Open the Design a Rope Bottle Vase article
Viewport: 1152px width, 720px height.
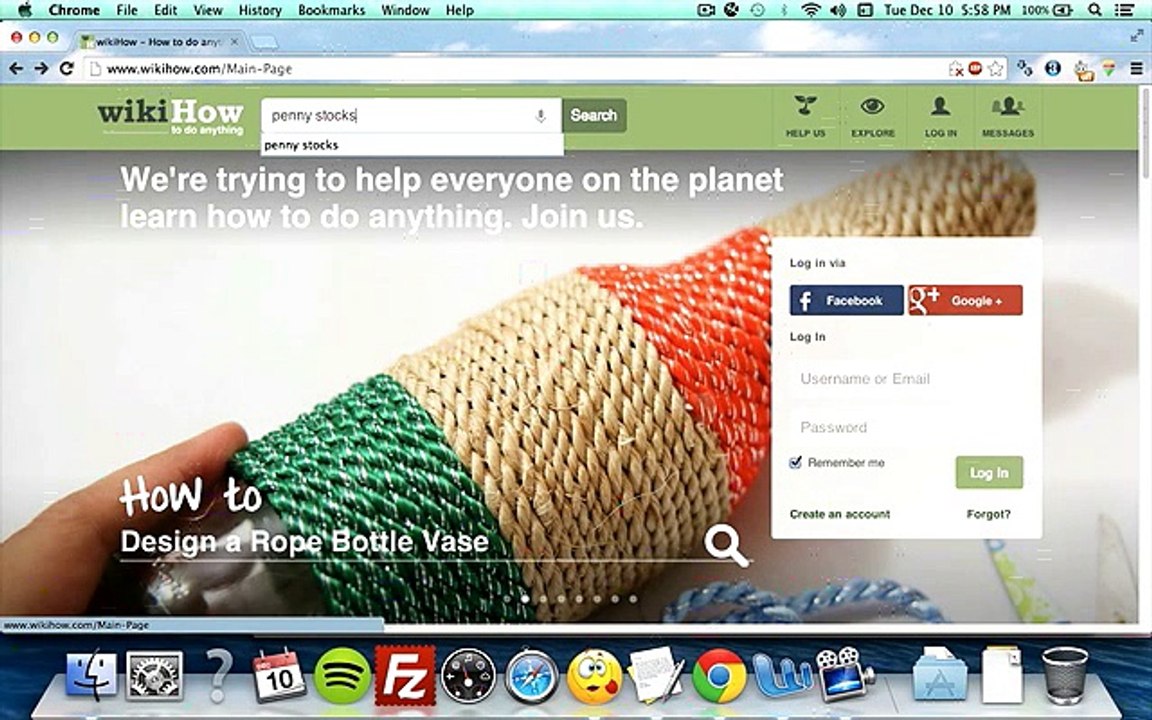pyautogui.click(x=304, y=541)
